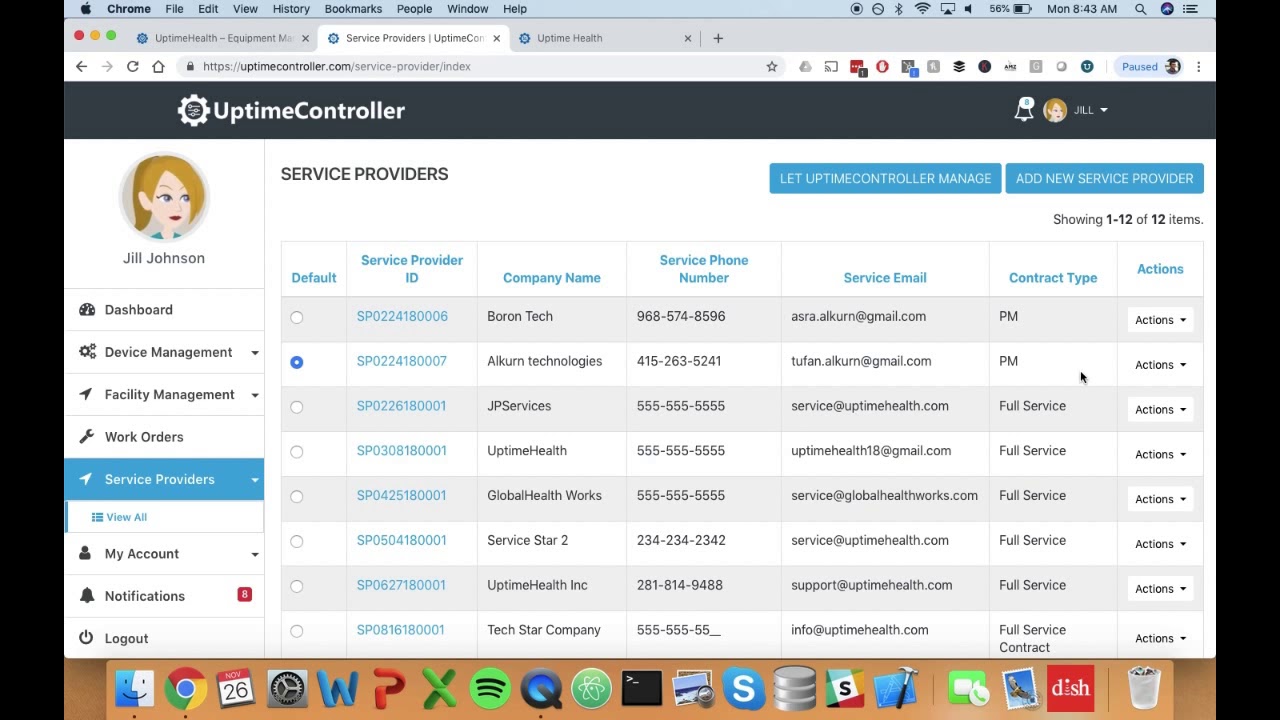Launch Terminal from the dock
1280x720 pixels.
(x=641, y=688)
